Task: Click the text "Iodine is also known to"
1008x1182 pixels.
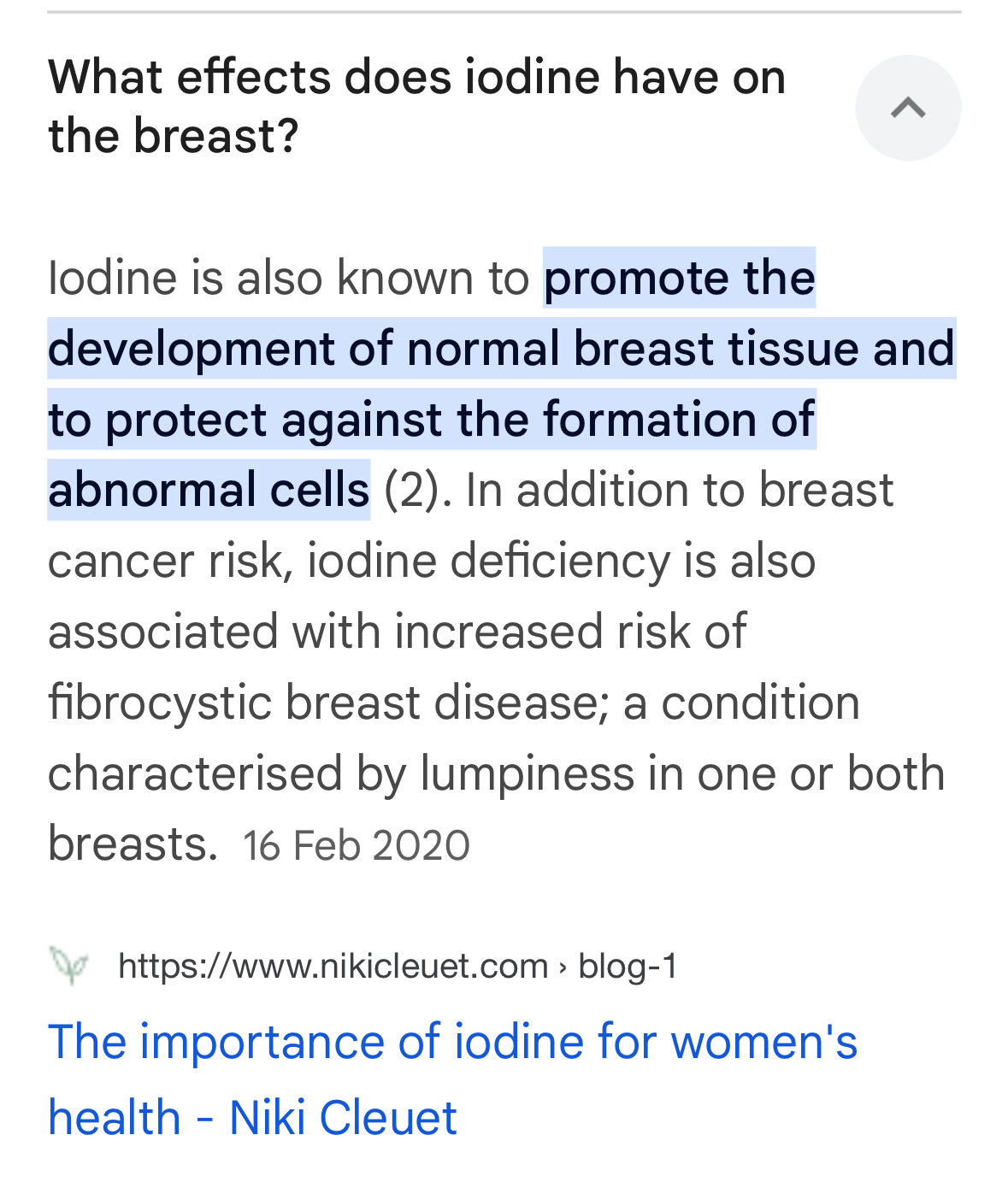Action: (x=289, y=278)
